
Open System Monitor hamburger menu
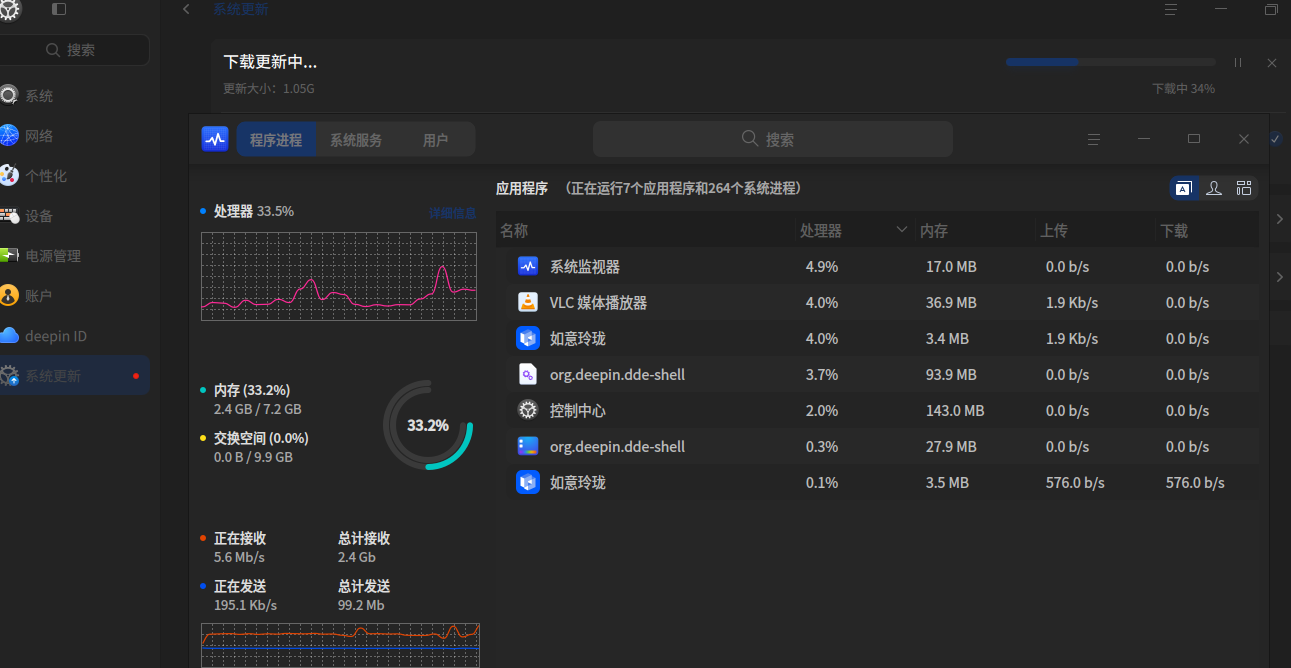(1094, 139)
